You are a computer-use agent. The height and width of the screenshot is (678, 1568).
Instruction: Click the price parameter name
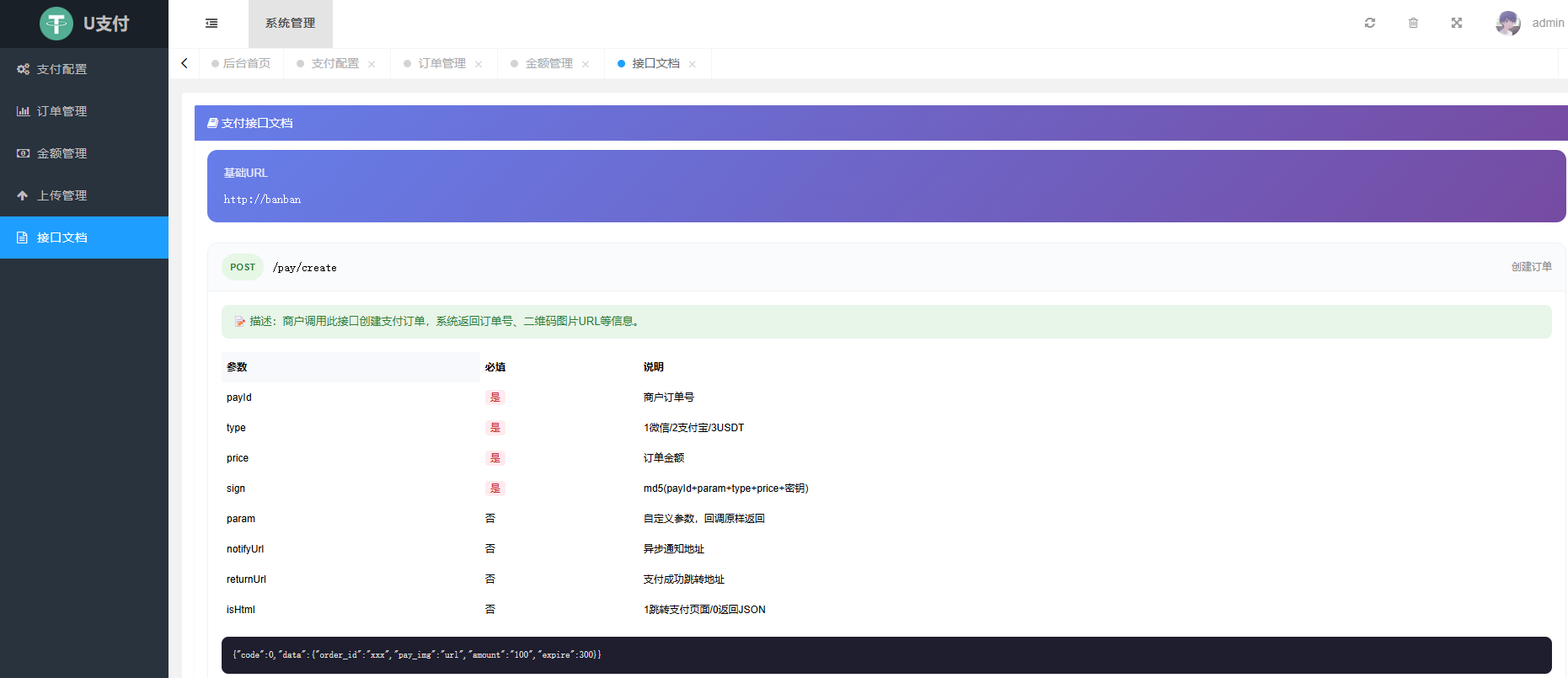(238, 458)
